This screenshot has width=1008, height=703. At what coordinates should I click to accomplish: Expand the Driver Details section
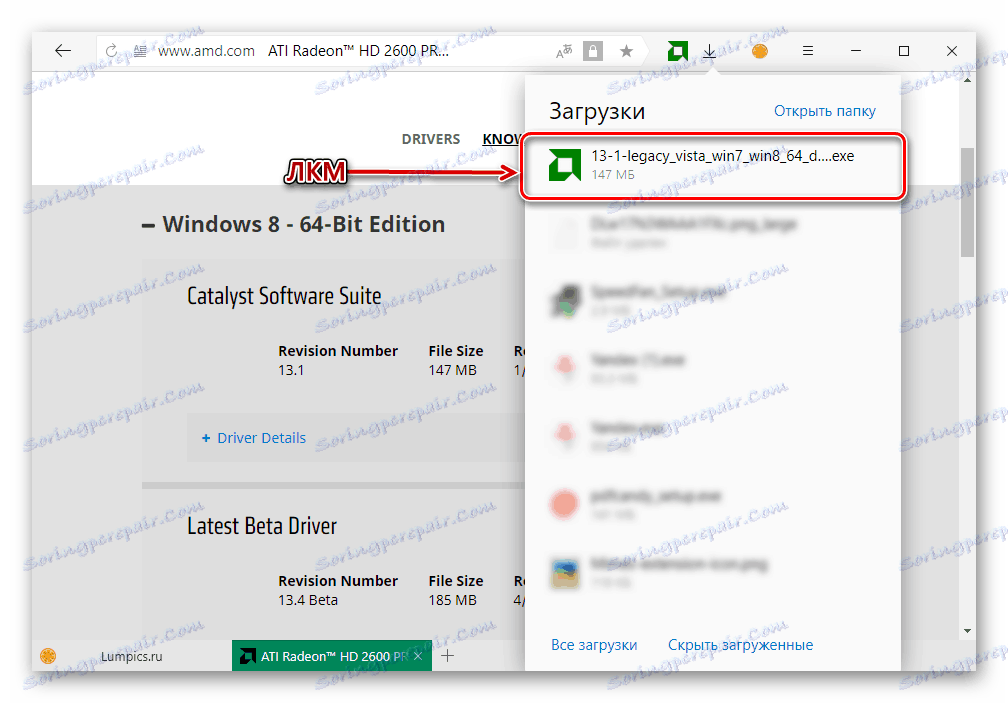pos(252,437)
